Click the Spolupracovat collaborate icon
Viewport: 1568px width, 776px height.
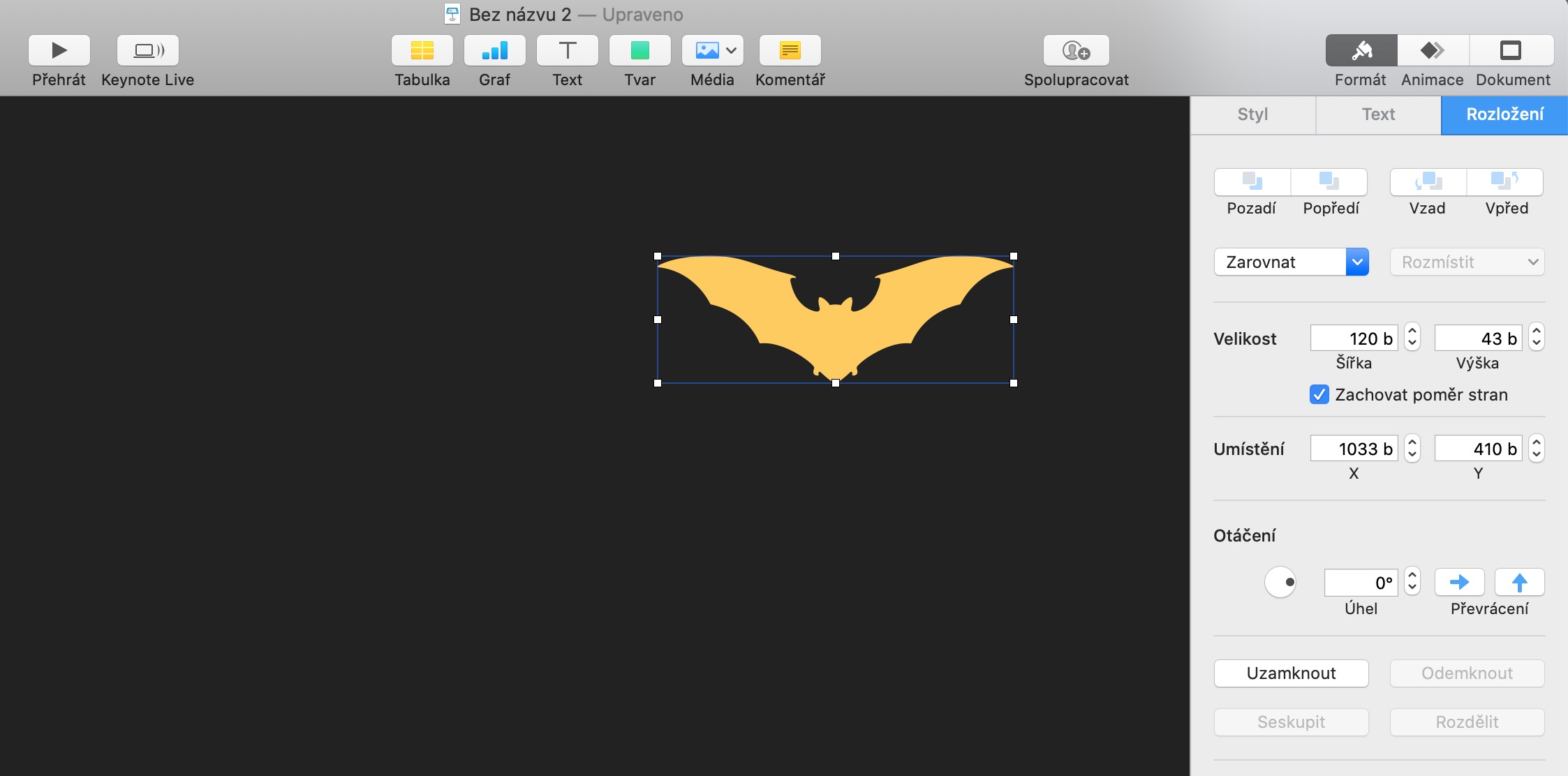[x=1076, y=50]
